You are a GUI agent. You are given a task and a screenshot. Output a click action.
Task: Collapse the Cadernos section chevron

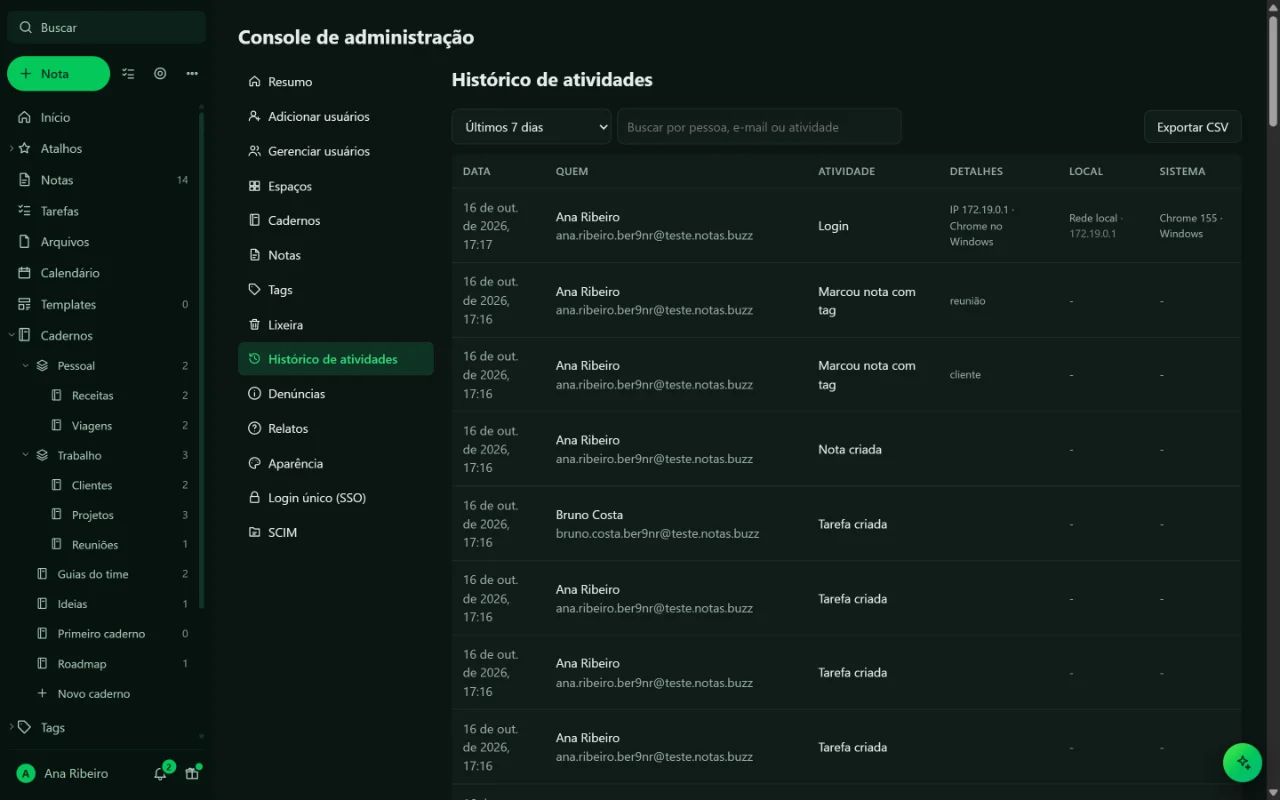pos(11,335)
